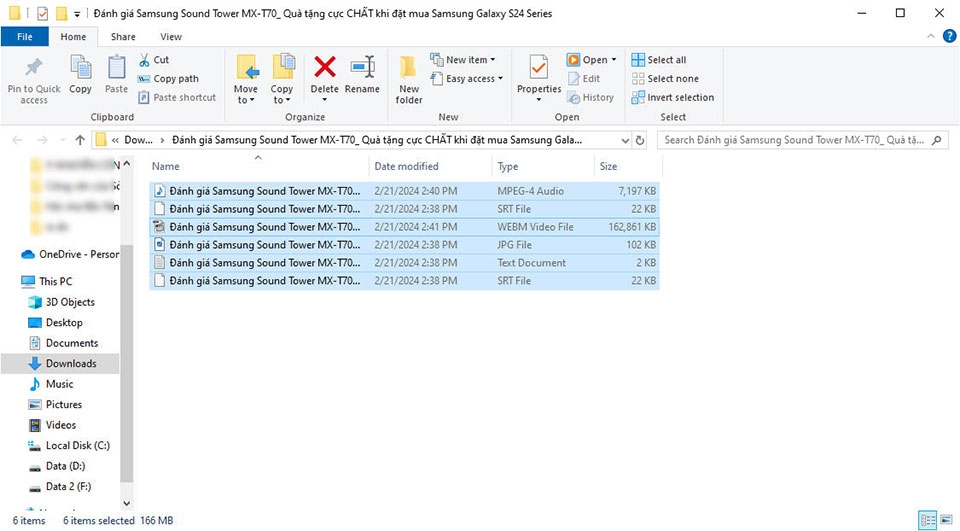
Task: Open Properties of the selection
Action: tap(539, 77)
